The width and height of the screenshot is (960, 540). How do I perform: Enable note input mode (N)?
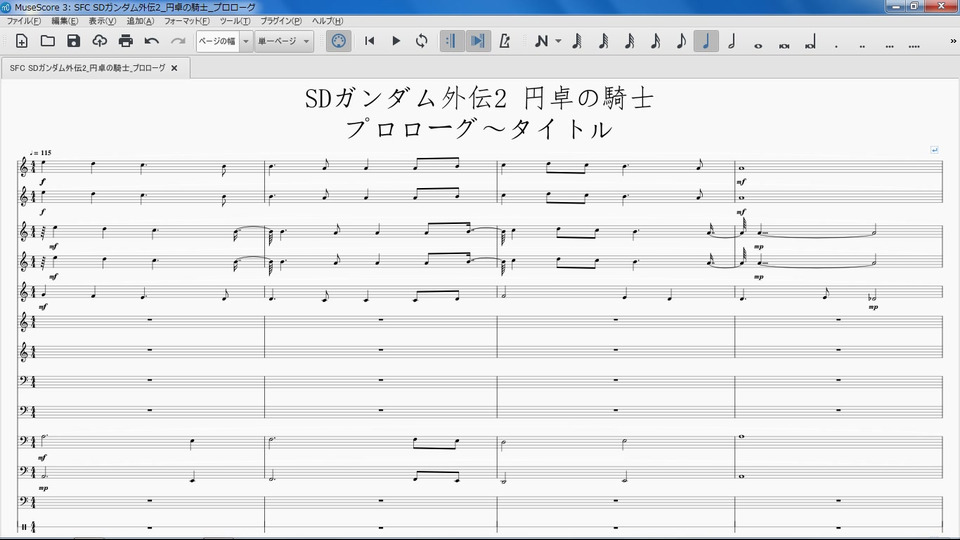pos(541,41)
